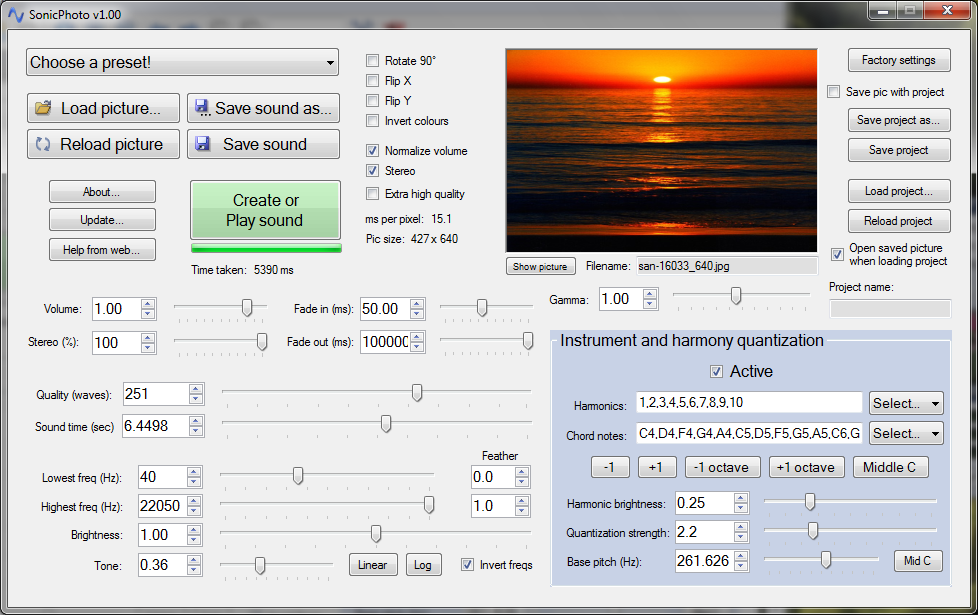The width and height of the screenshot is (978, 615).
Task: Click the Load picture folder icon button
Action: [x=43, y=108]
